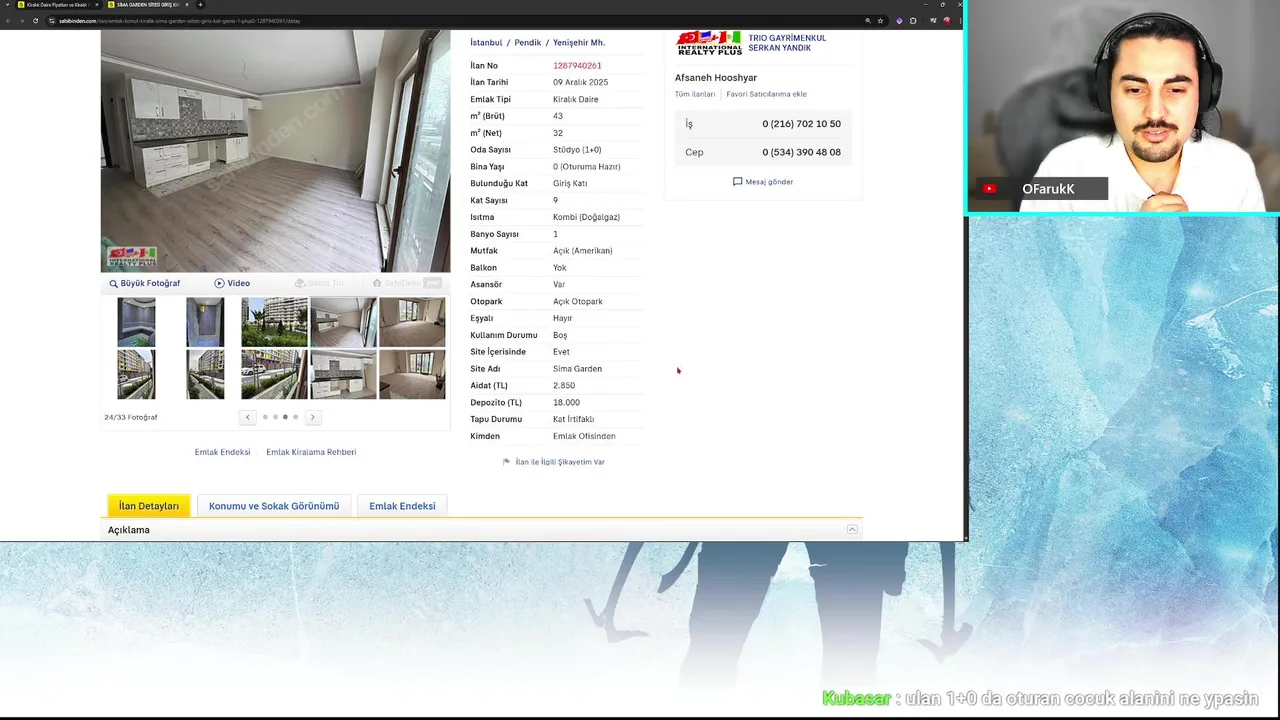Go back using the browser back arrow
Image resolution: width=1280 pixels, height=720 pixels.
coord(8,20)
